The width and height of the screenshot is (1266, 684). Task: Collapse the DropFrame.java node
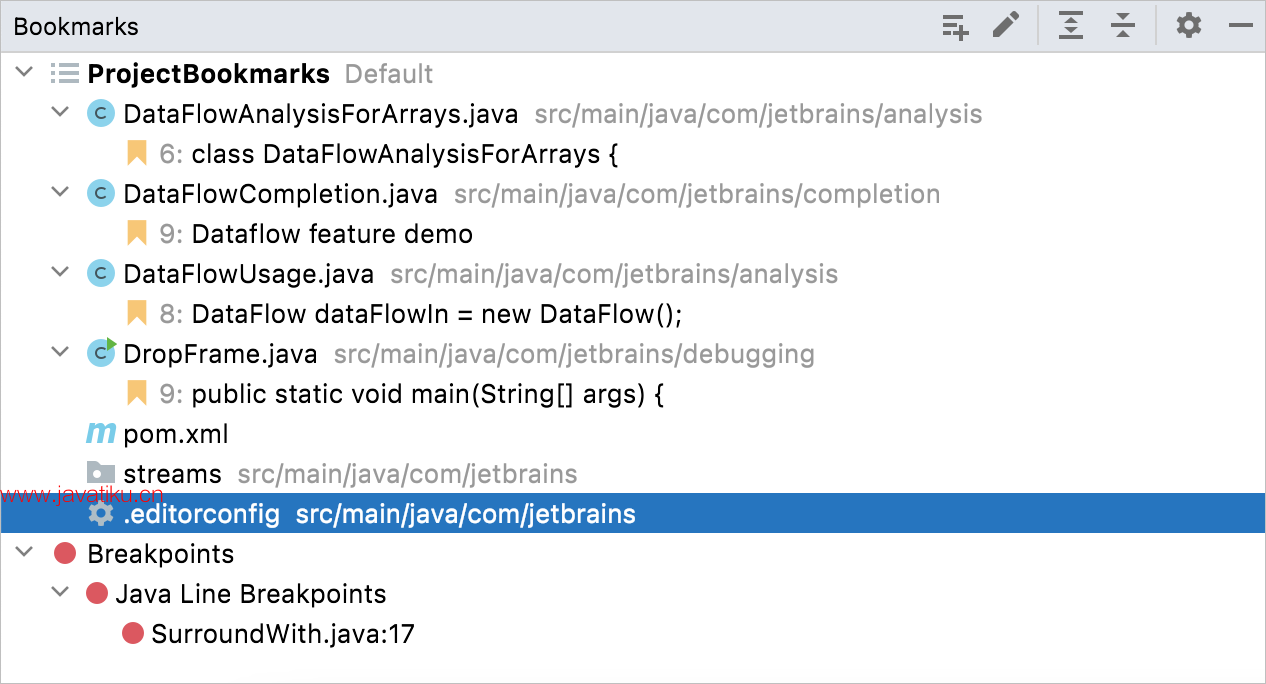[x=61, y=354]
